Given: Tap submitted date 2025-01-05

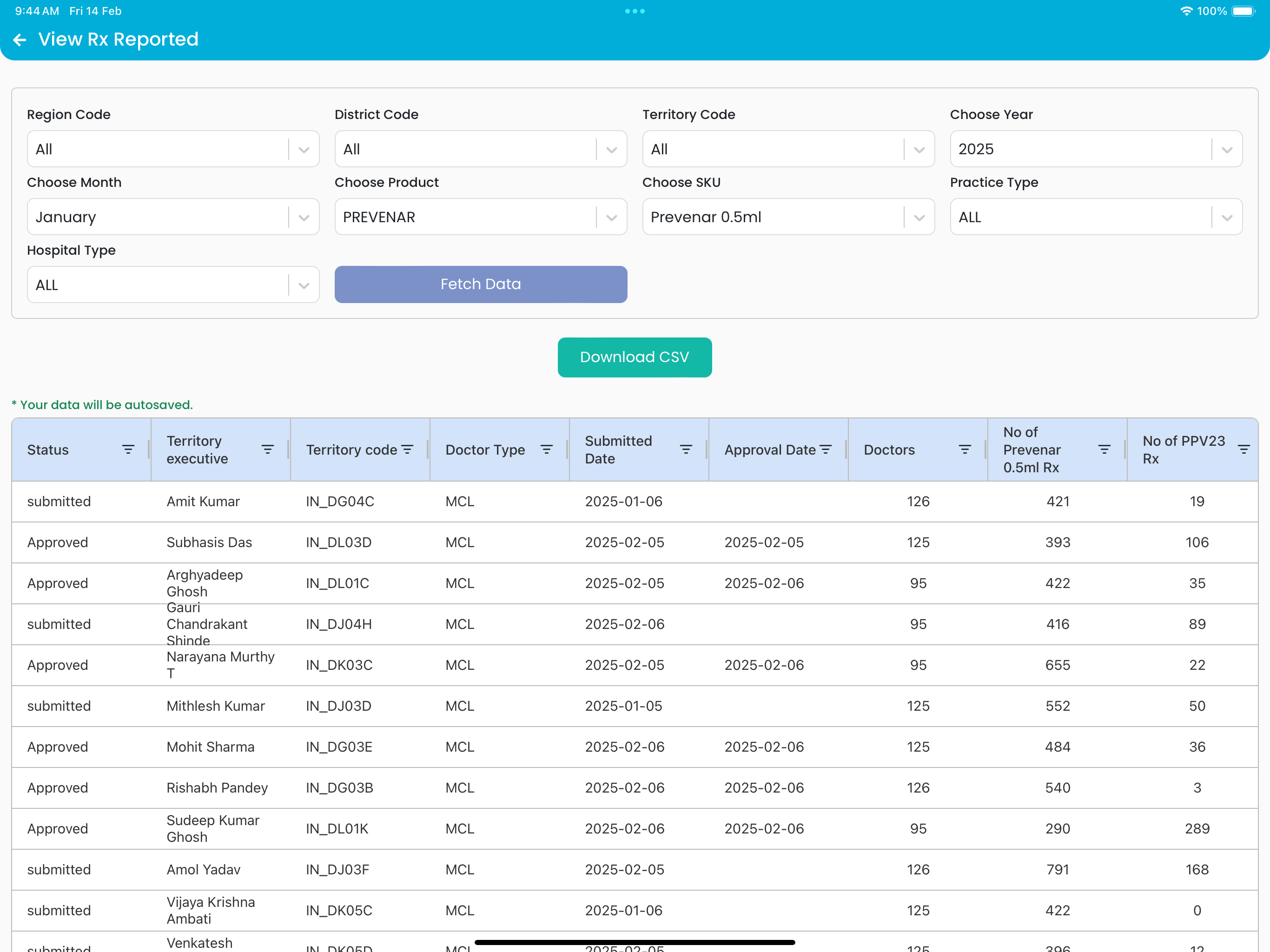Looking at the screenshot, I should (x=623, y=706).
